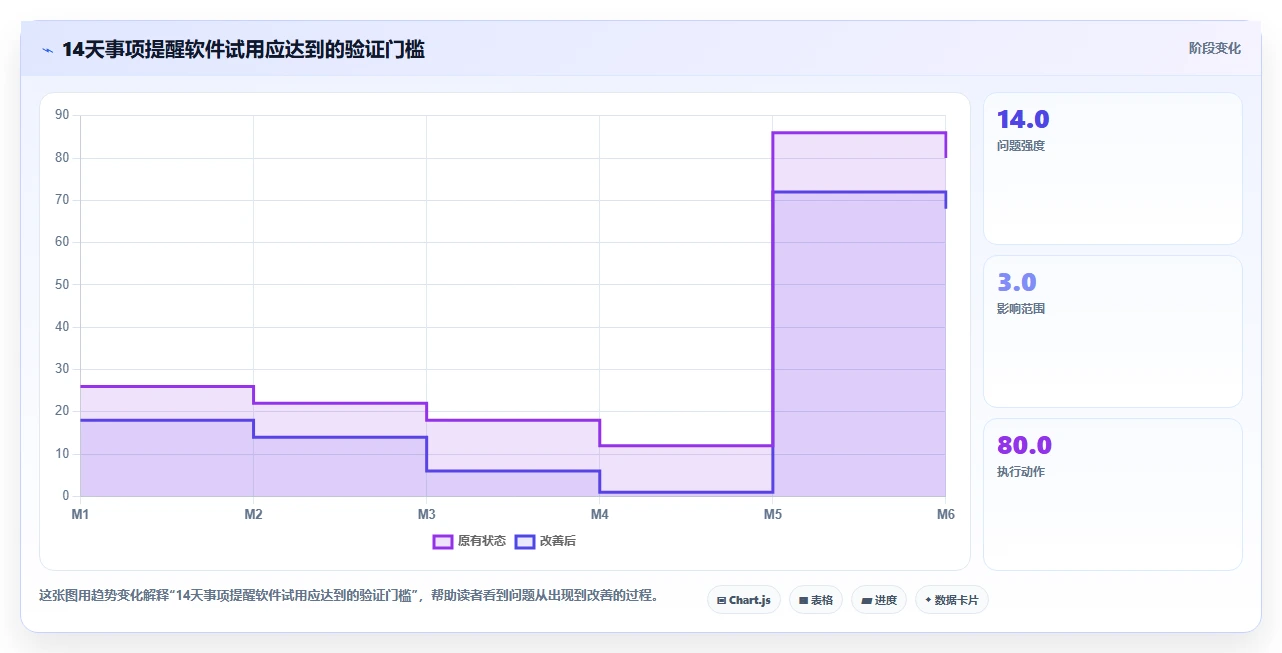Image resolution: width=1282 pixels, height=653 pixels.
Task: Toggle the 改善后 legend series
Action: tap(545, 541)
